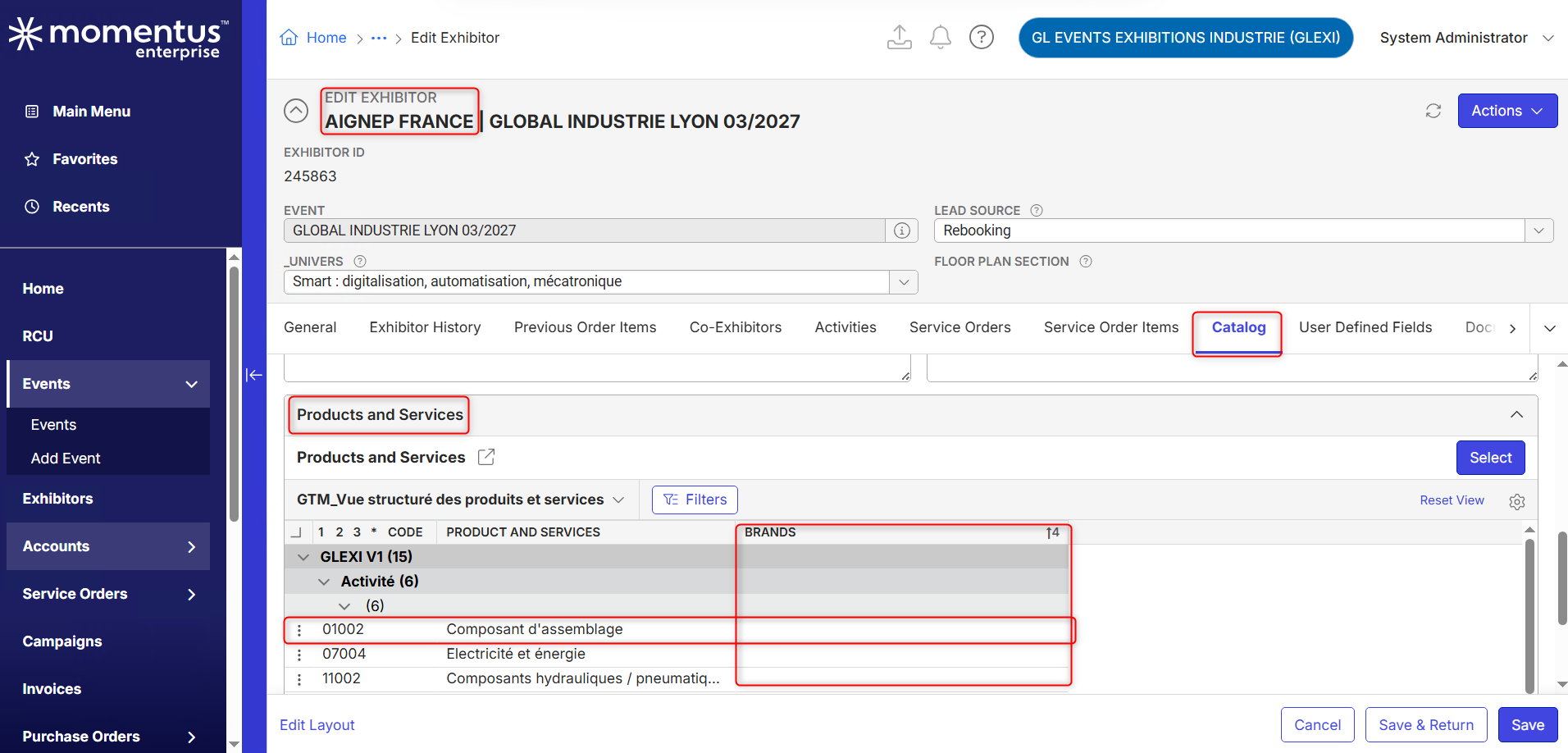Open row menu for code 11002

pyautogui.click(x=299, y=679)
